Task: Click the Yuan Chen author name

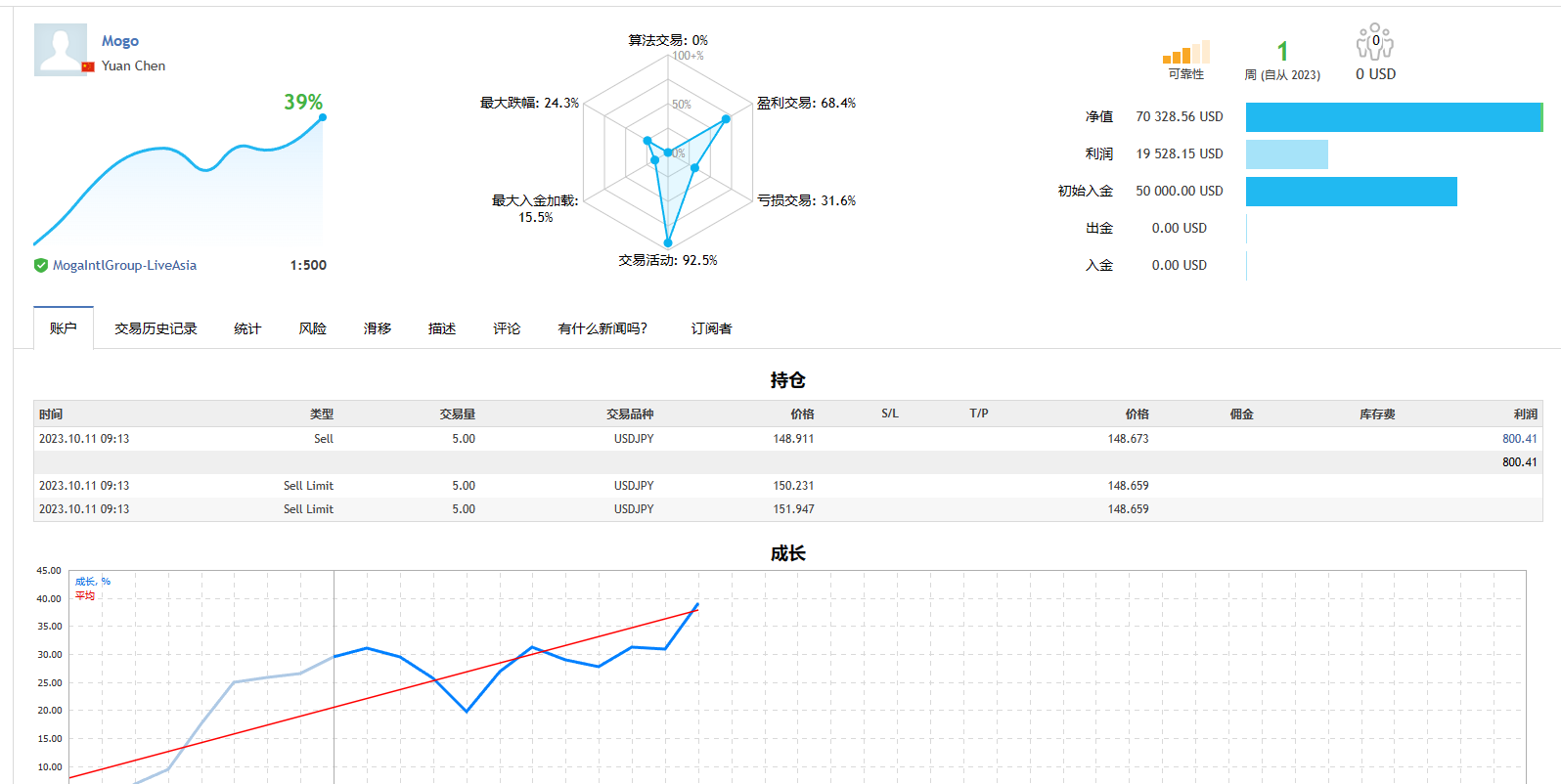Action: pos(133,65)
